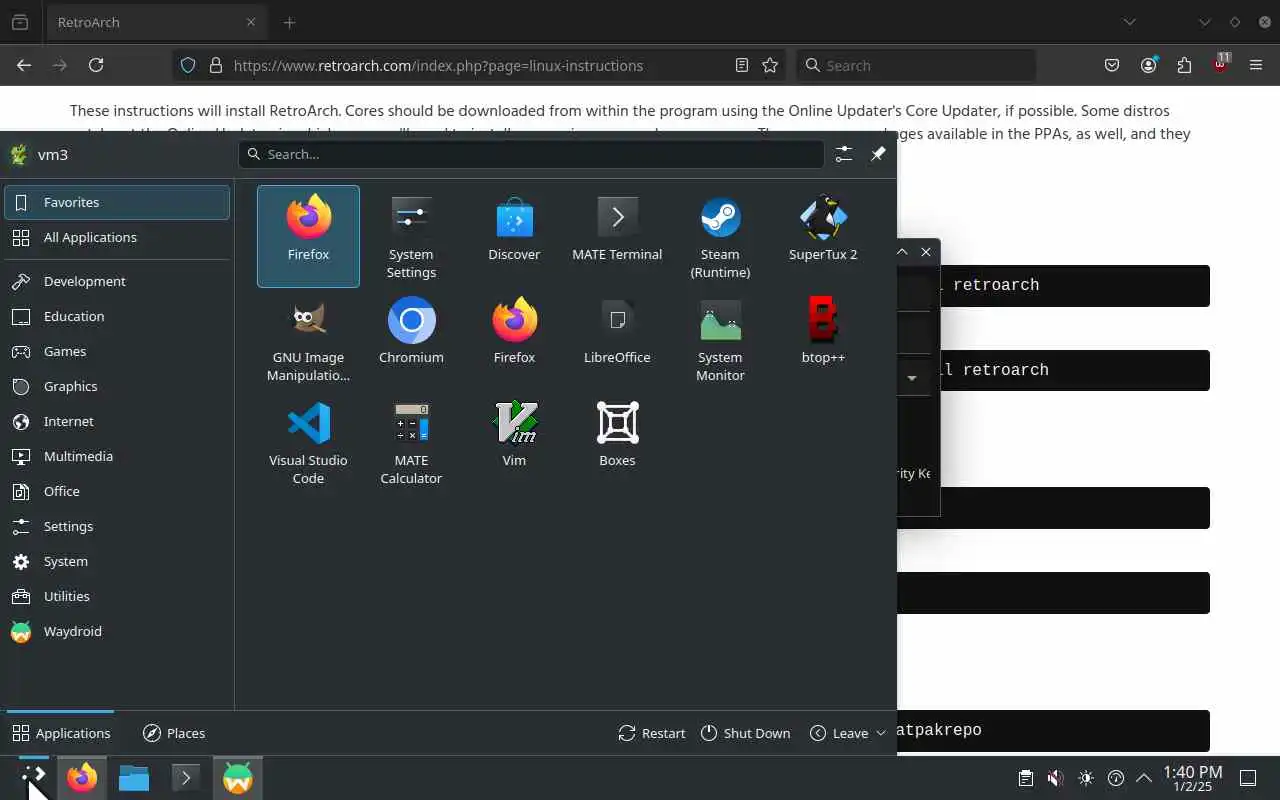Open the Graphics category
1280x800 pixels.
pyautogui.click(x=117, y=386)
